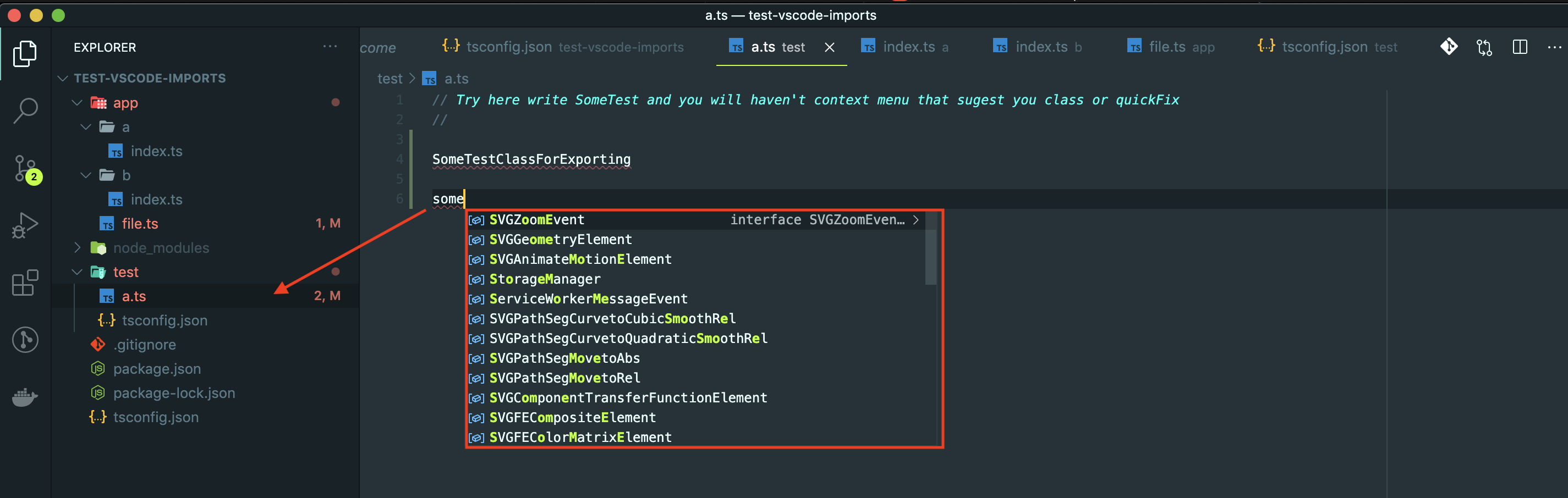Close the a.ts editor tab
Image resolution: width=1568 pixels, height=498 pixels.
(x=830, y=47)
